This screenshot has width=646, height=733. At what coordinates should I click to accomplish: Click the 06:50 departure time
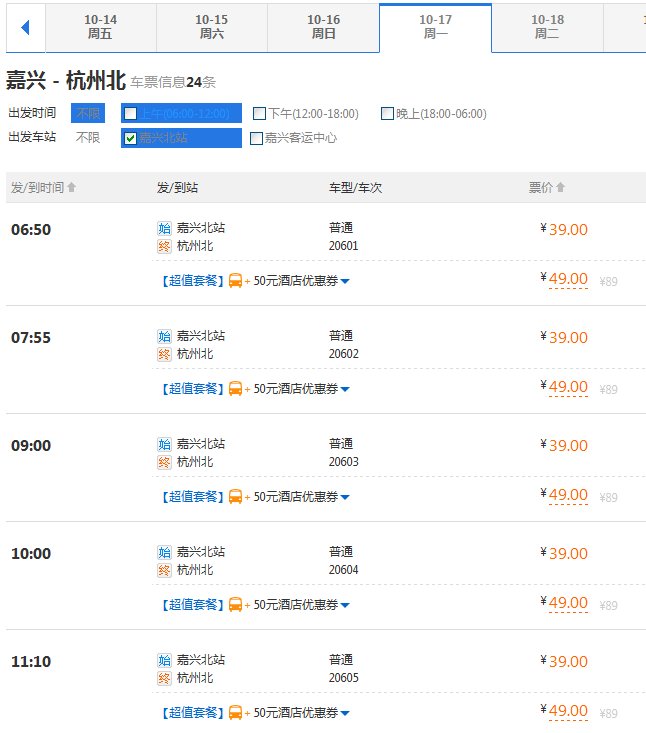[31, 230]
